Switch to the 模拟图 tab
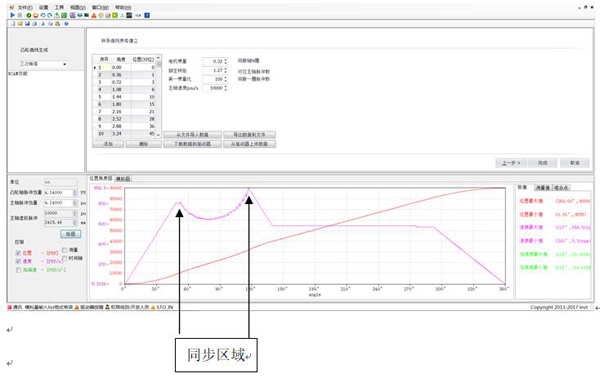Viewport: 600px width, 378px height. [x=123, y=179]
